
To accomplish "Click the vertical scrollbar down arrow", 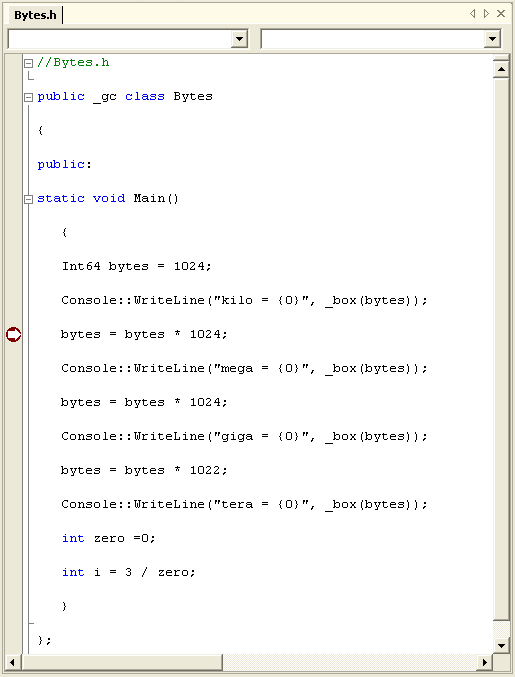I will point(501,646).
